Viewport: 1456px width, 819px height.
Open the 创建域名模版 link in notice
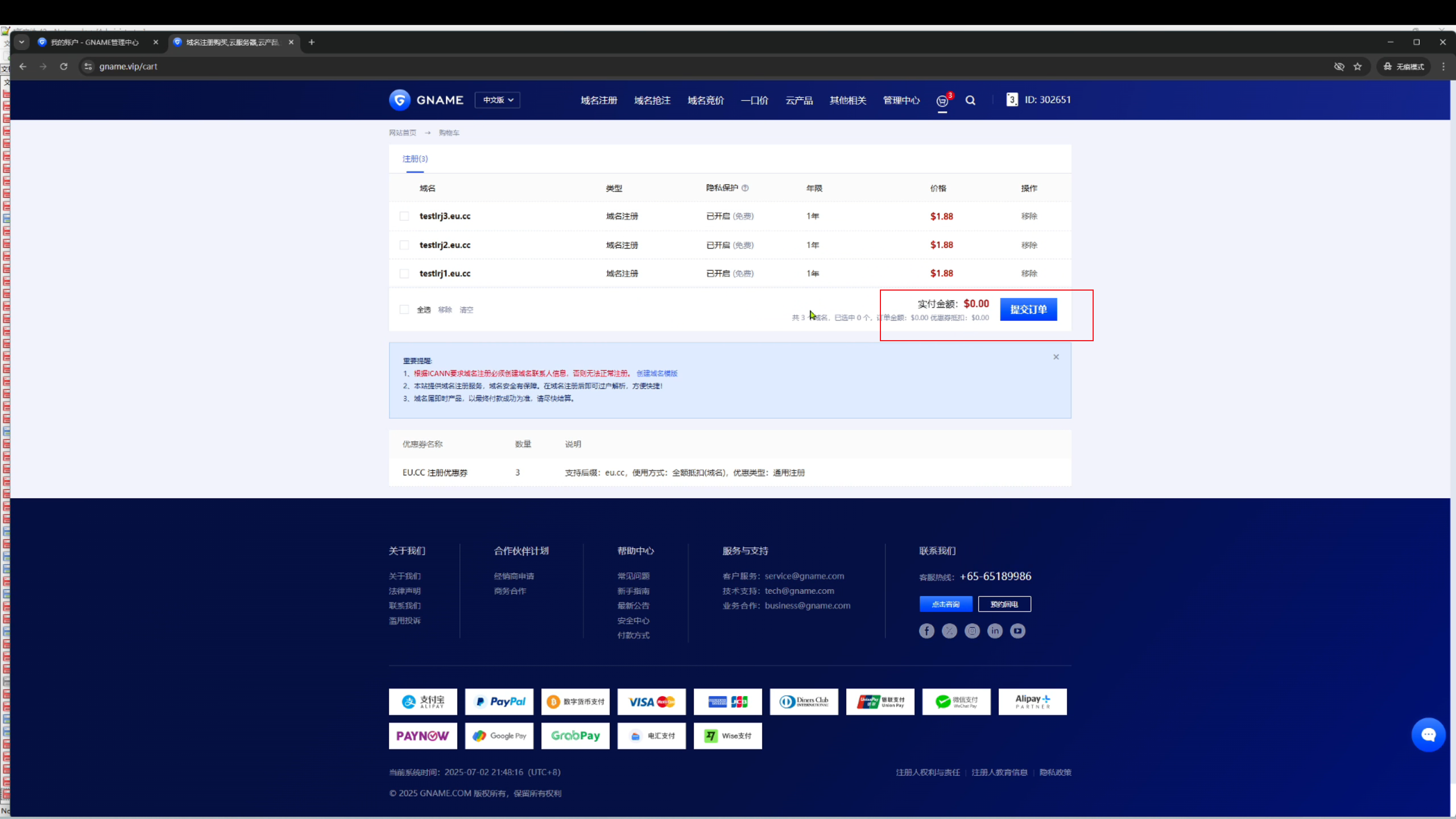click(x=657, y=374)
